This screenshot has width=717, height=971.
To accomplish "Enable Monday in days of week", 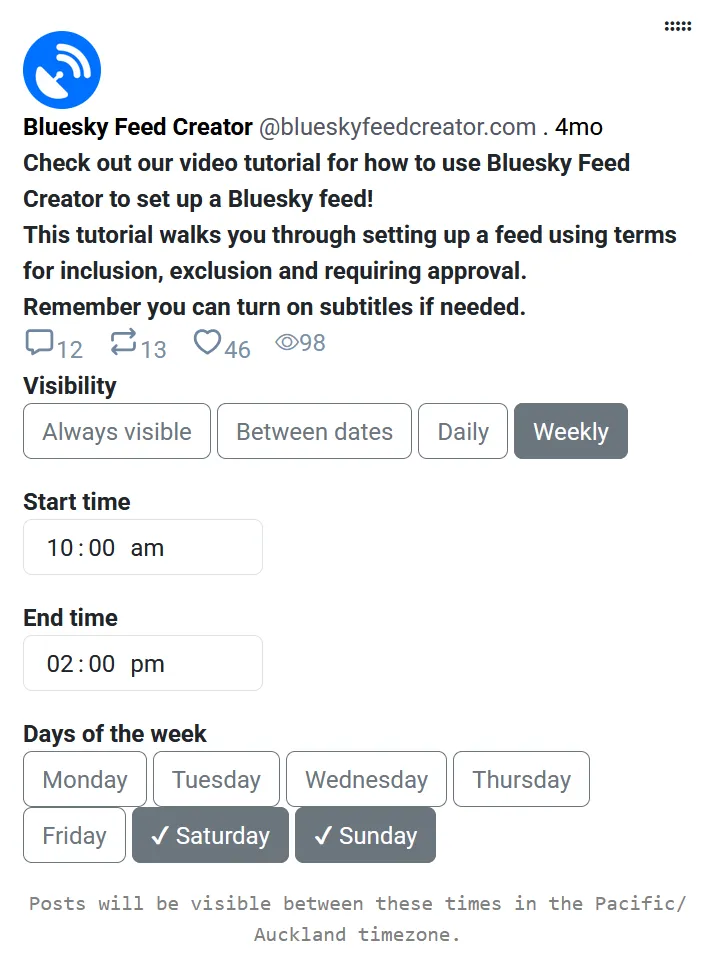I will tap(85, 779).
